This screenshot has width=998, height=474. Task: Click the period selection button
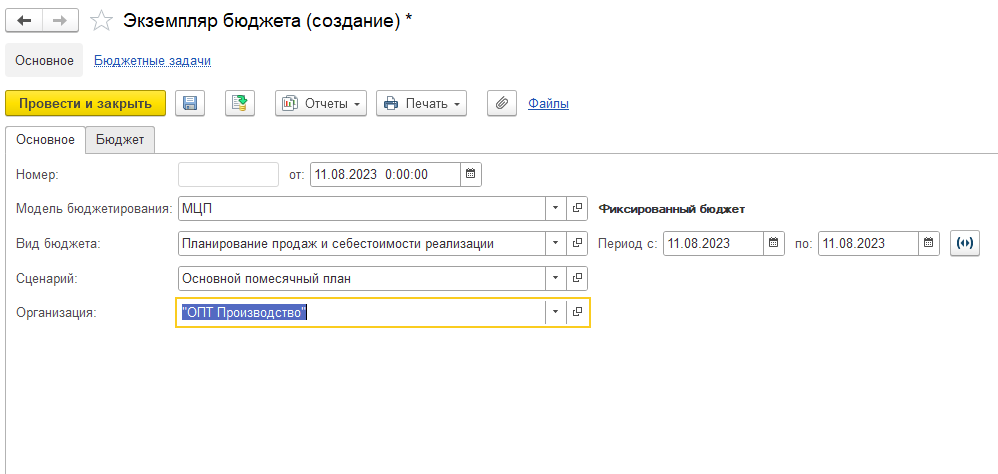964,243
